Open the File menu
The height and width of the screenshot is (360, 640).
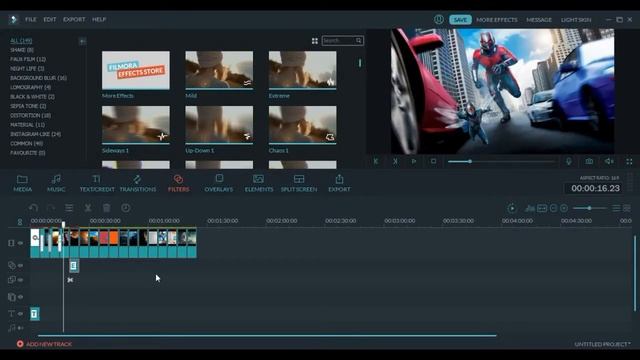(x=31, y=19)
